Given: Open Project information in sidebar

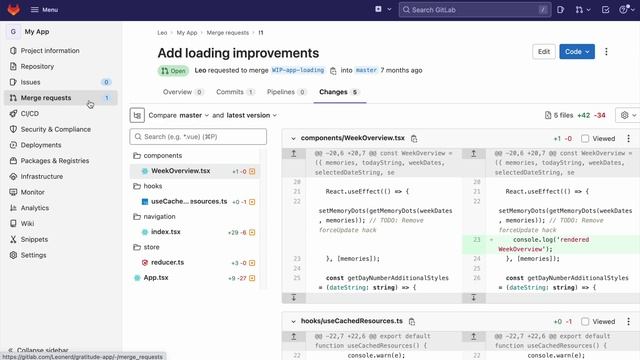Looking at the screenshot, I should tap(50, 51).
